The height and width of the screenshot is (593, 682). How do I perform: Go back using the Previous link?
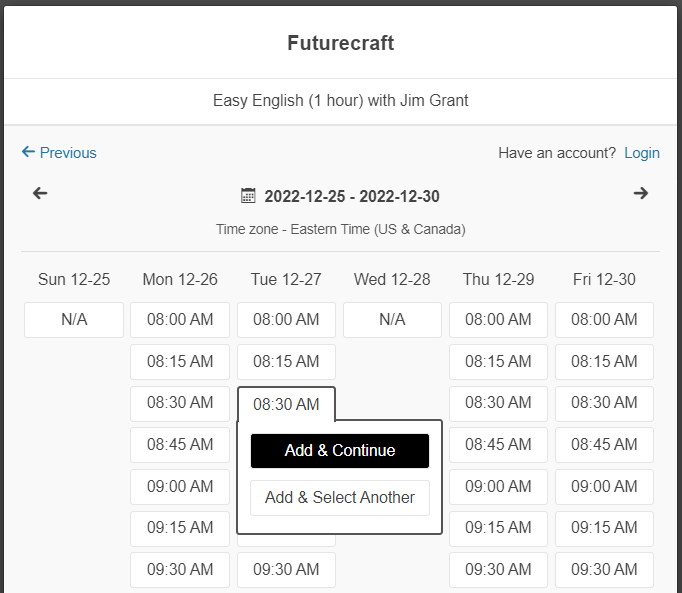[59, 153]
